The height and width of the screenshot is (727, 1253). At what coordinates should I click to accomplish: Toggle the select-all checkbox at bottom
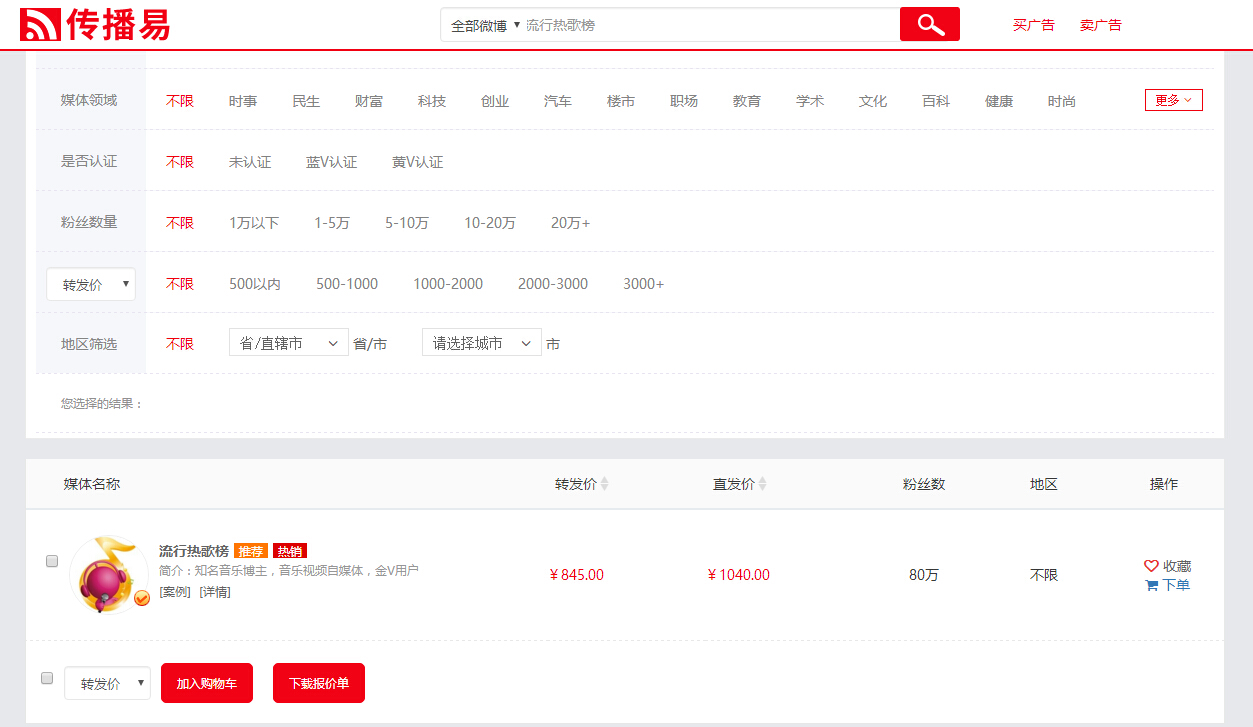(47, 678)
